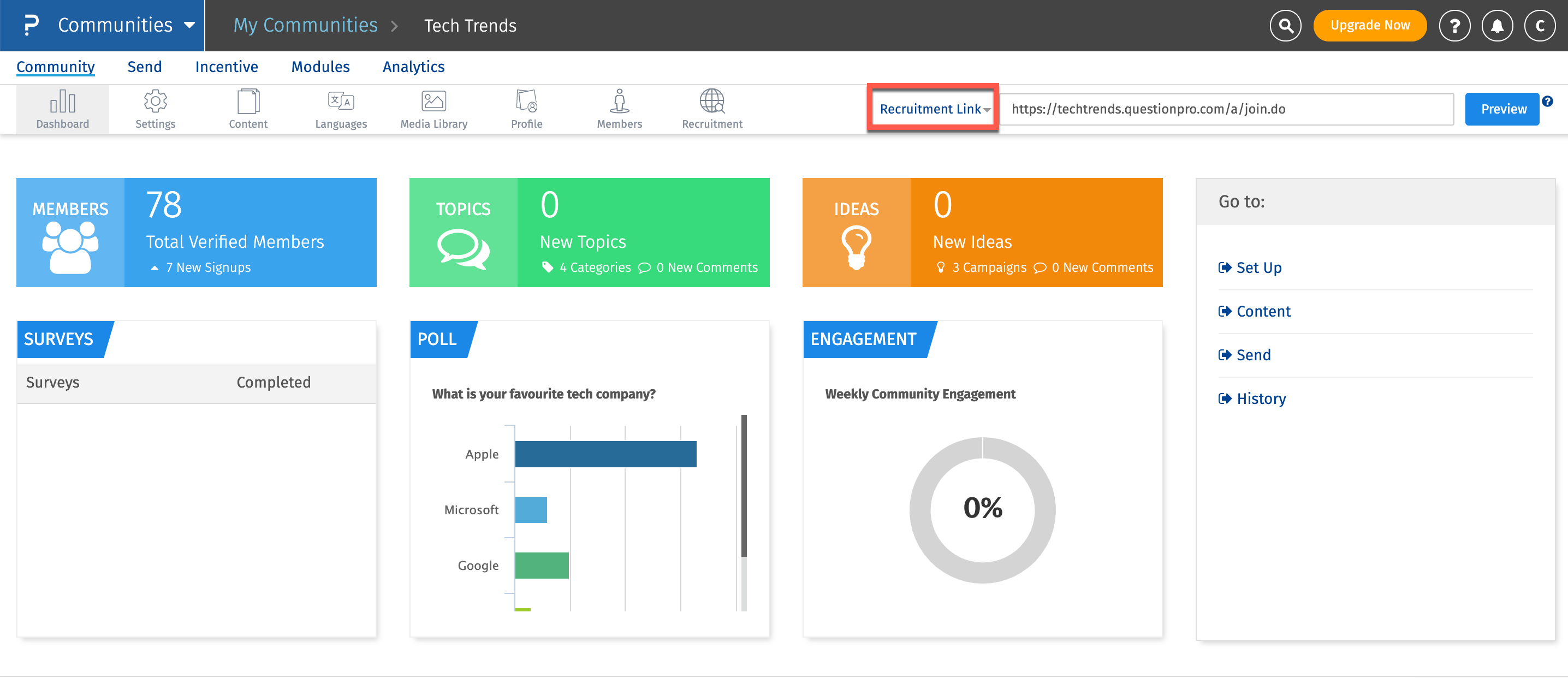The image size is (1568, 678).
Task: Open the user account C menu
Action: click(1540, 26)
